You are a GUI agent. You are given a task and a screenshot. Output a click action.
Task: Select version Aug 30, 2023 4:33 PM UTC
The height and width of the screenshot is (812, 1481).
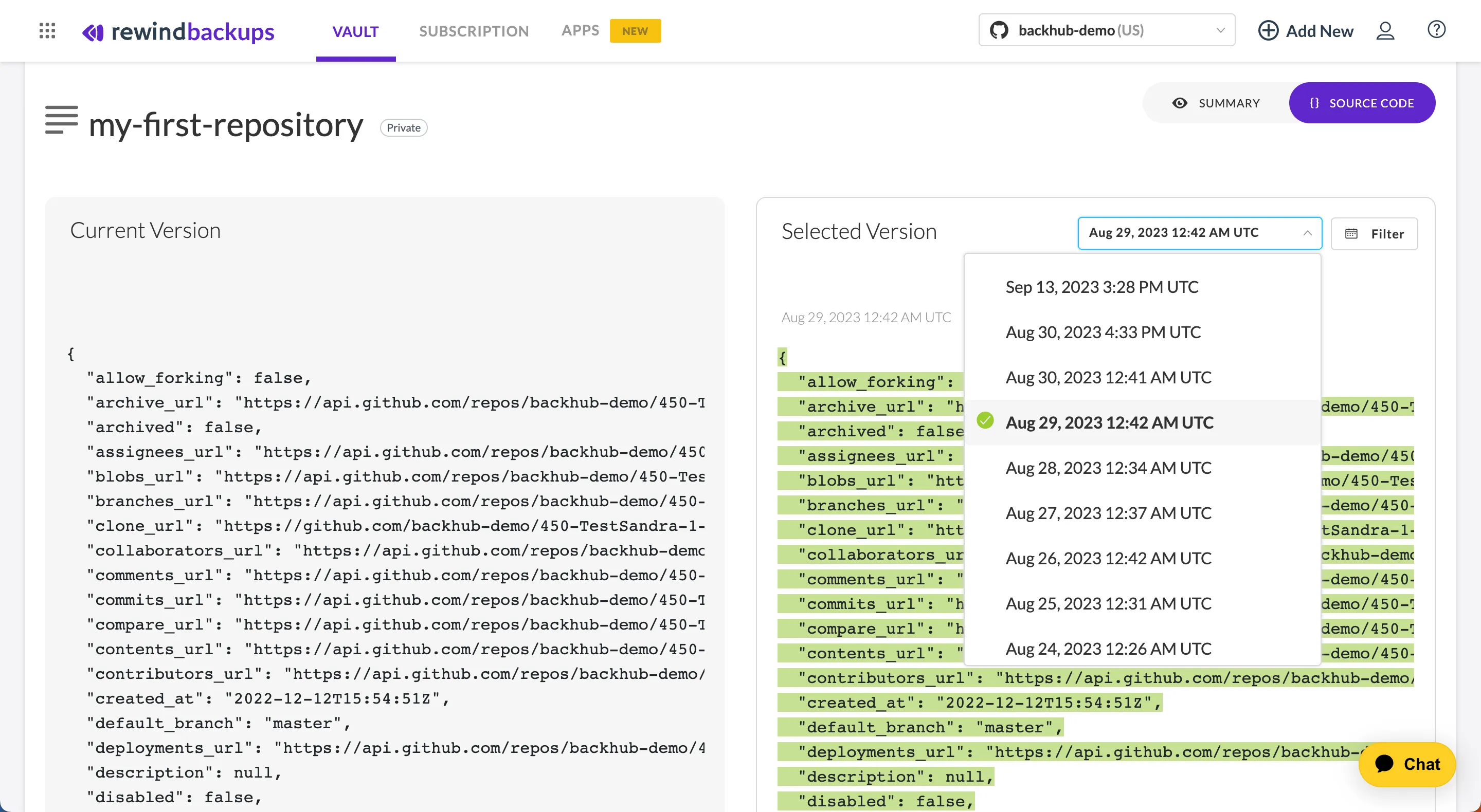pyautogui.click(x=1142, y=332)
